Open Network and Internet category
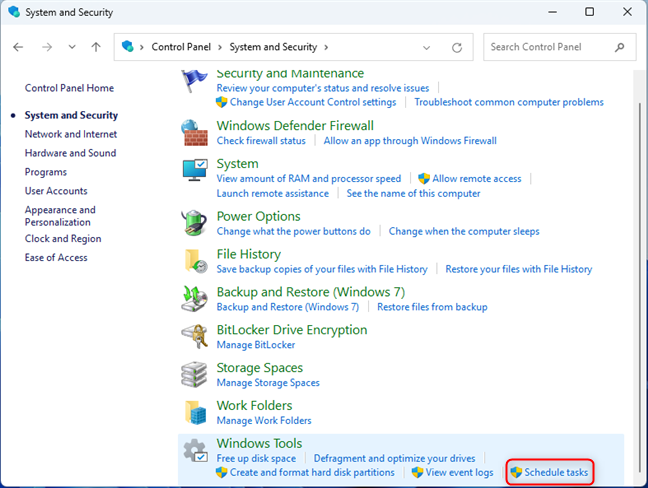648x488 pixels. pos(71,134)
